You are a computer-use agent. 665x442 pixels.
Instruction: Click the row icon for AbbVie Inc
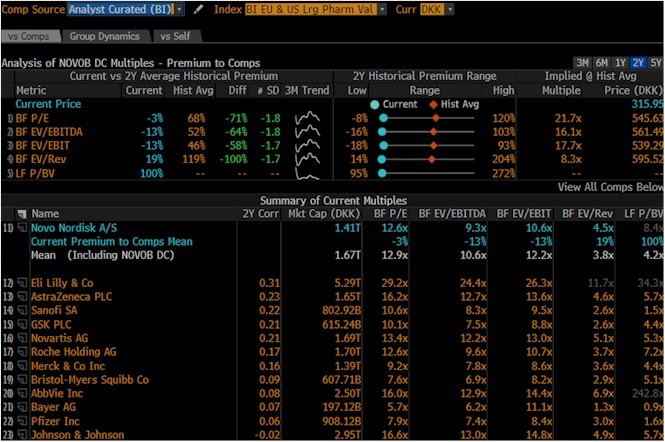click(x=22, y=394)
